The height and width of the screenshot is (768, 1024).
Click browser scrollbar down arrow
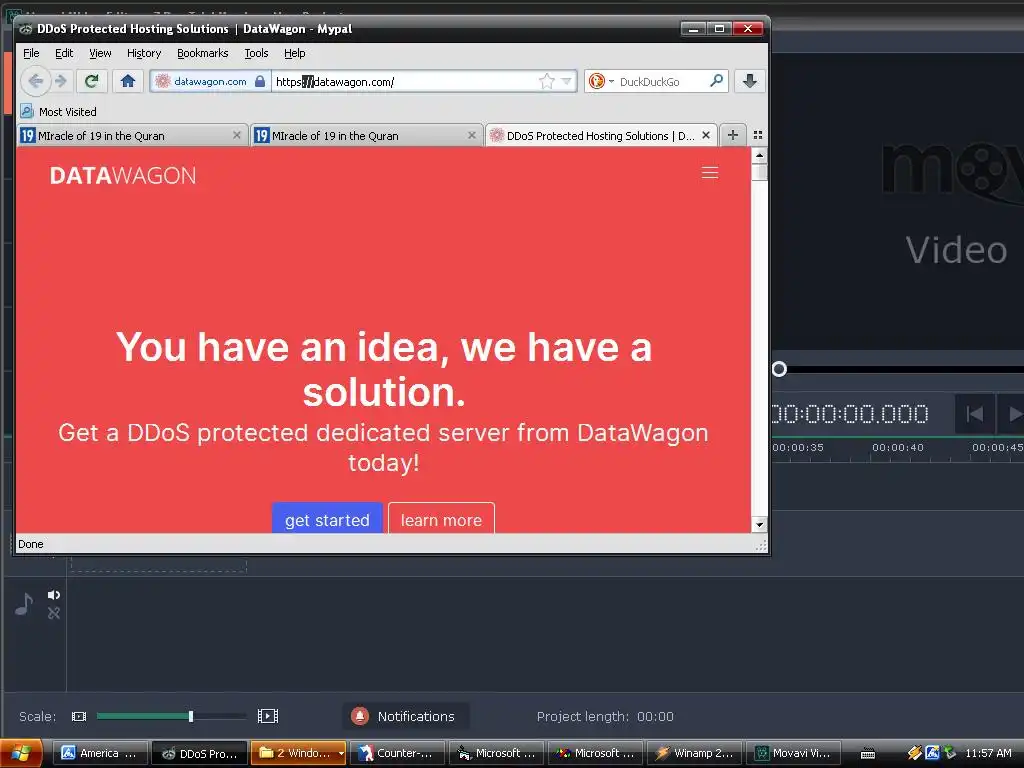point(759,524)
